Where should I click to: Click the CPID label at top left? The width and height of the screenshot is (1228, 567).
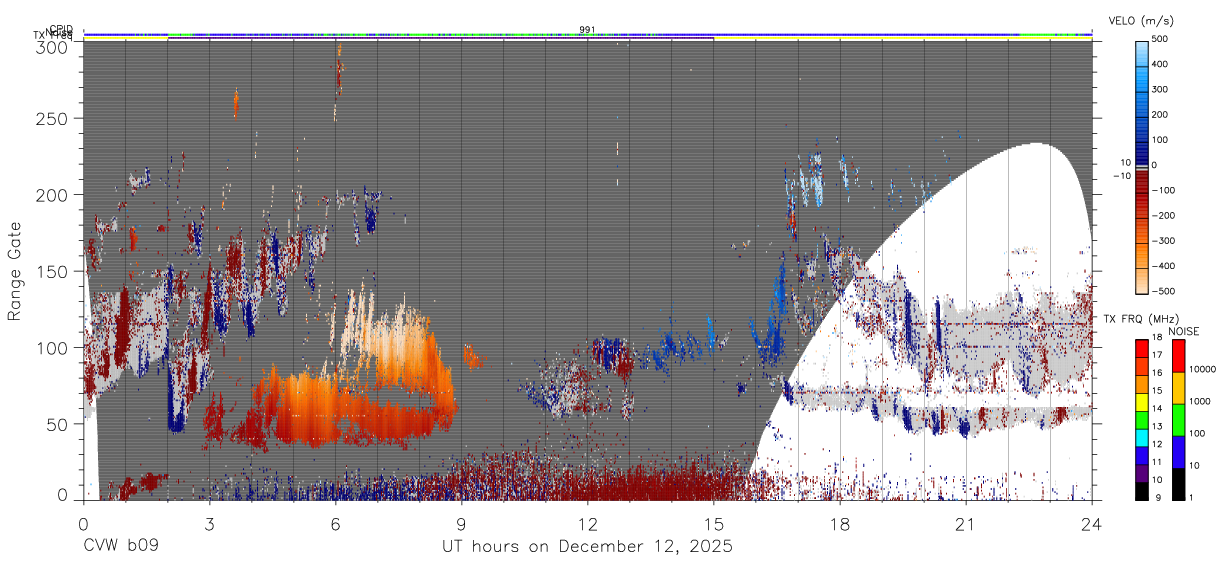click(61, 29)
